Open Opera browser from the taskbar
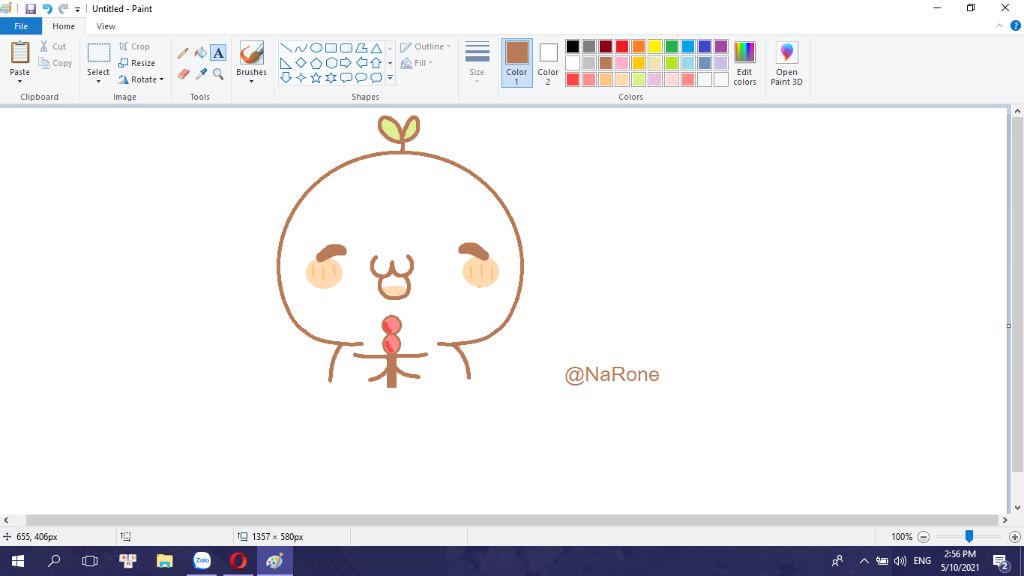 tap(238, 561)
